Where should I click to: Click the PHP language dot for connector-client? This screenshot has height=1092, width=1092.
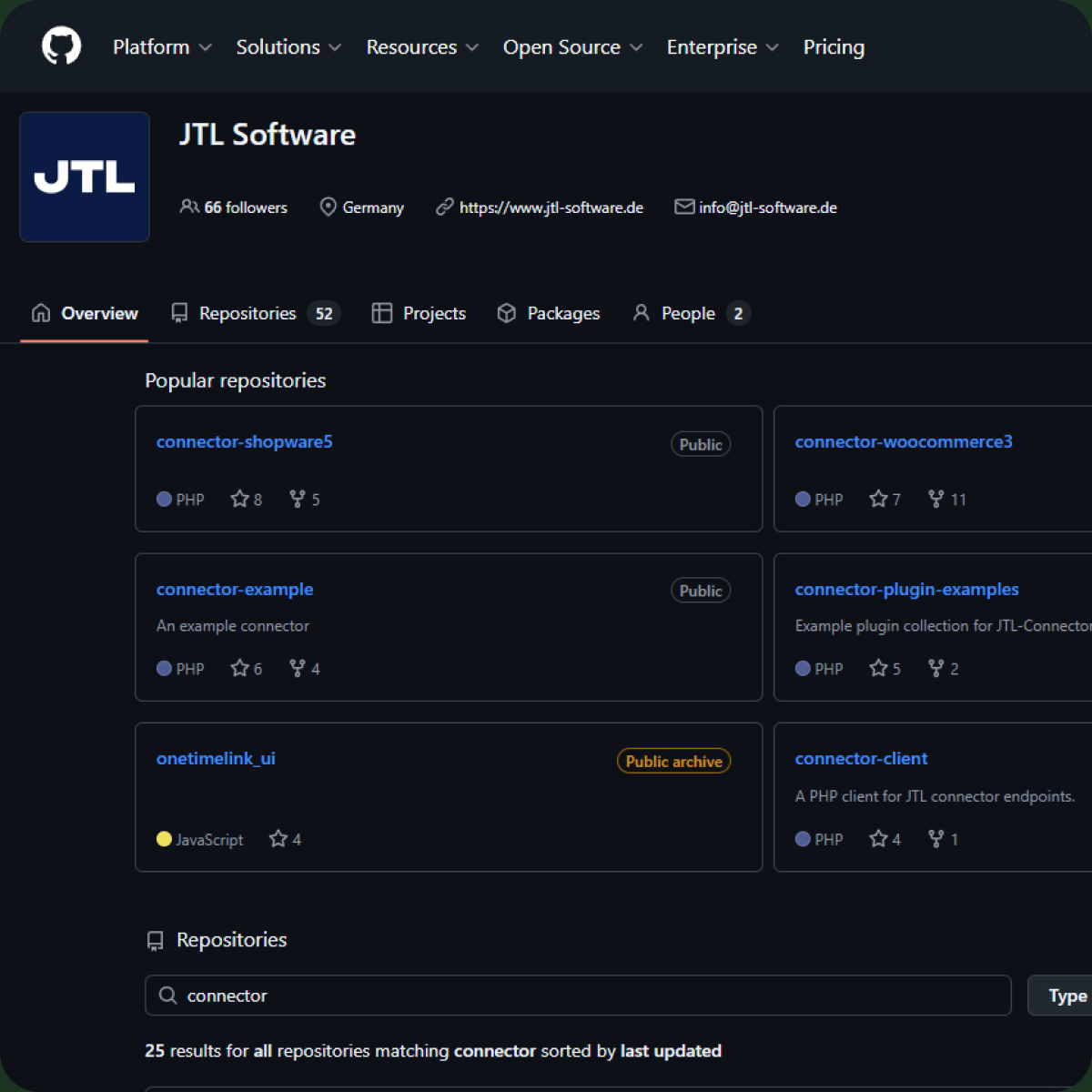[803, 839]
